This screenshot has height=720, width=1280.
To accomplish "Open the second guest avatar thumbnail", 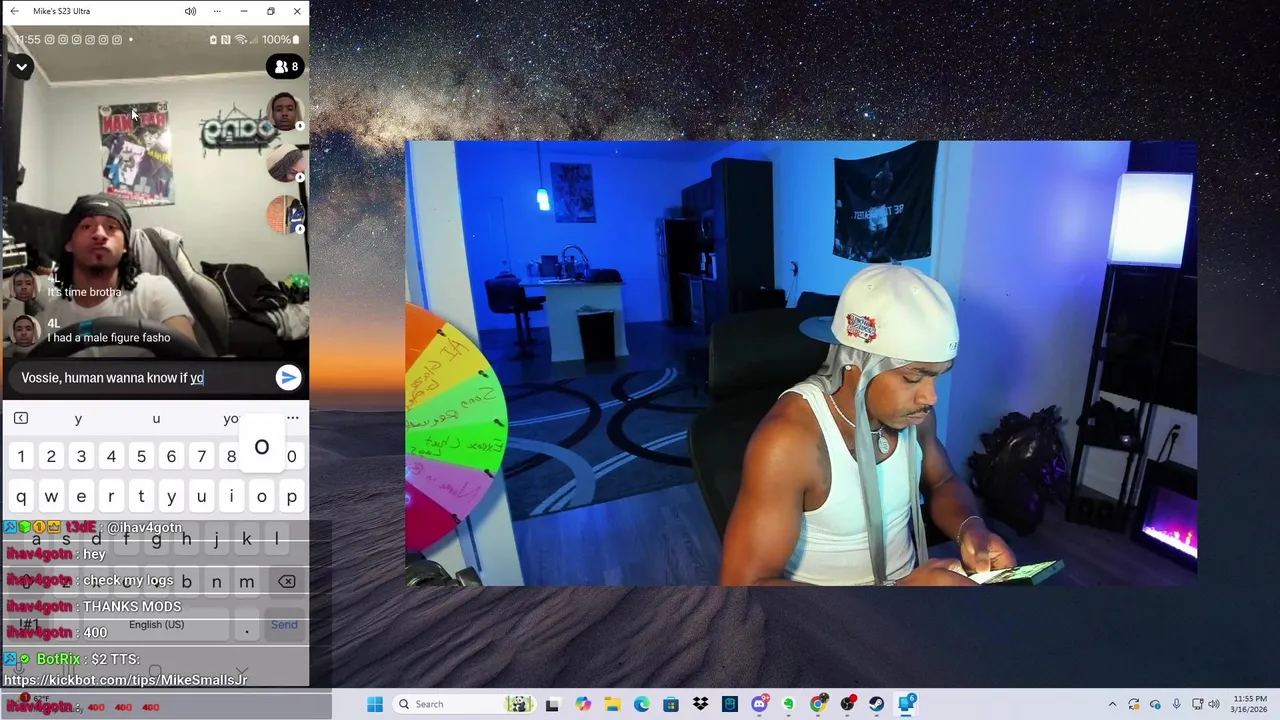I will click(x=286, y=164).
